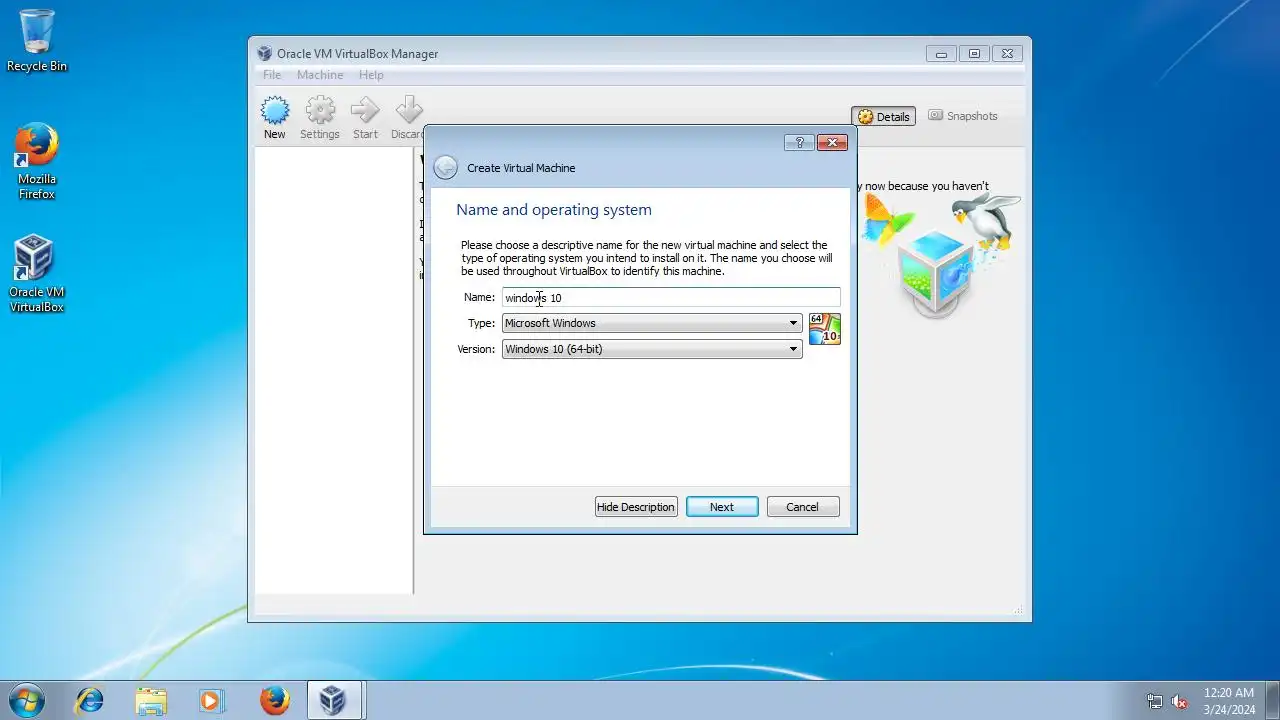Click the Next button
Screen dimensions: 1280x720
coord(722,507)
